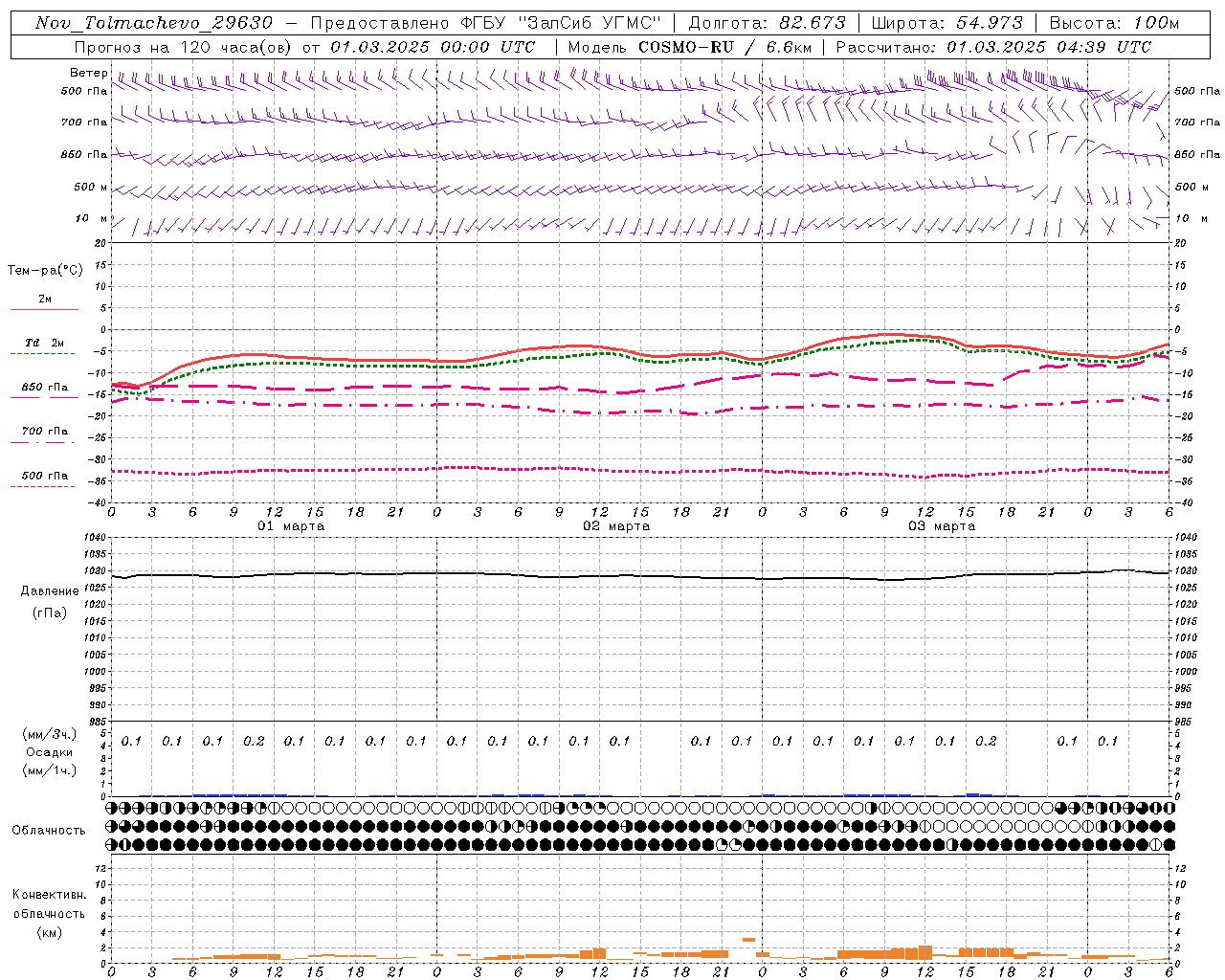1225x980 pixels.
Task: Click the 01 марта date label
Action: point(291,526)
